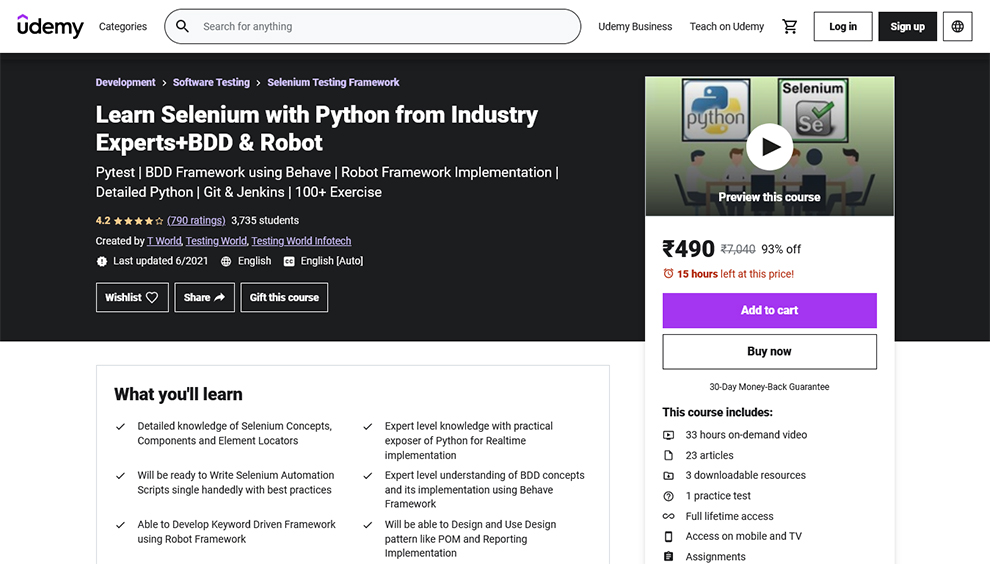
Task: Click the Sign up button
Action: coord(907,27)
